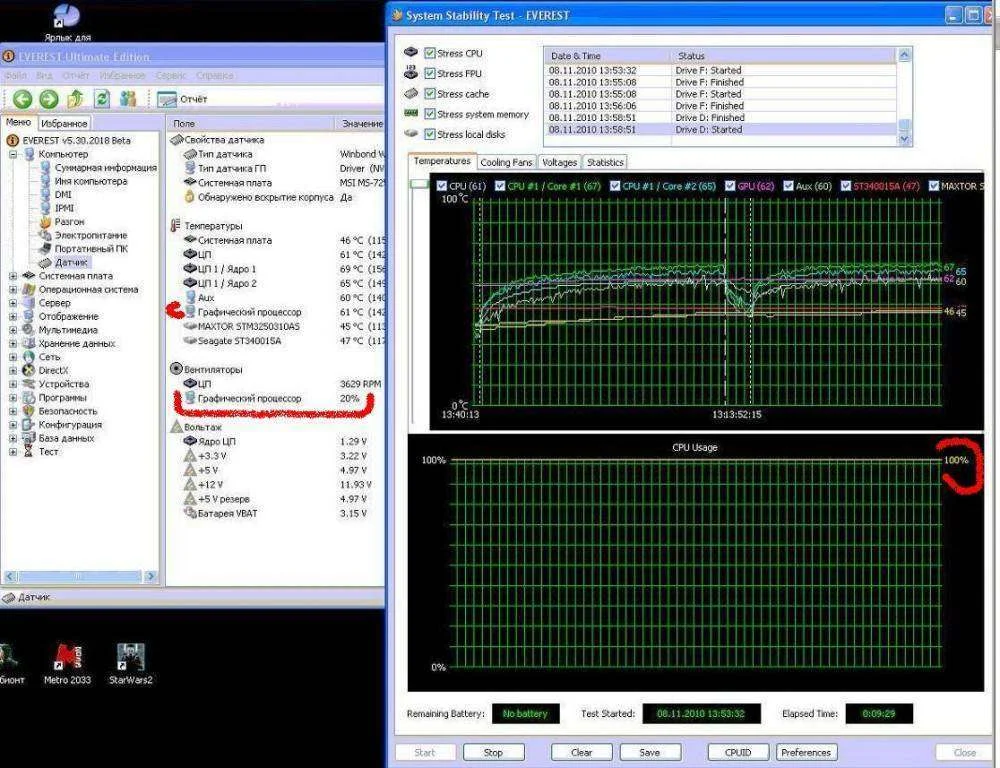Click the Вольтаж section header icon
1000x768 pixels.
click(177, 427)
